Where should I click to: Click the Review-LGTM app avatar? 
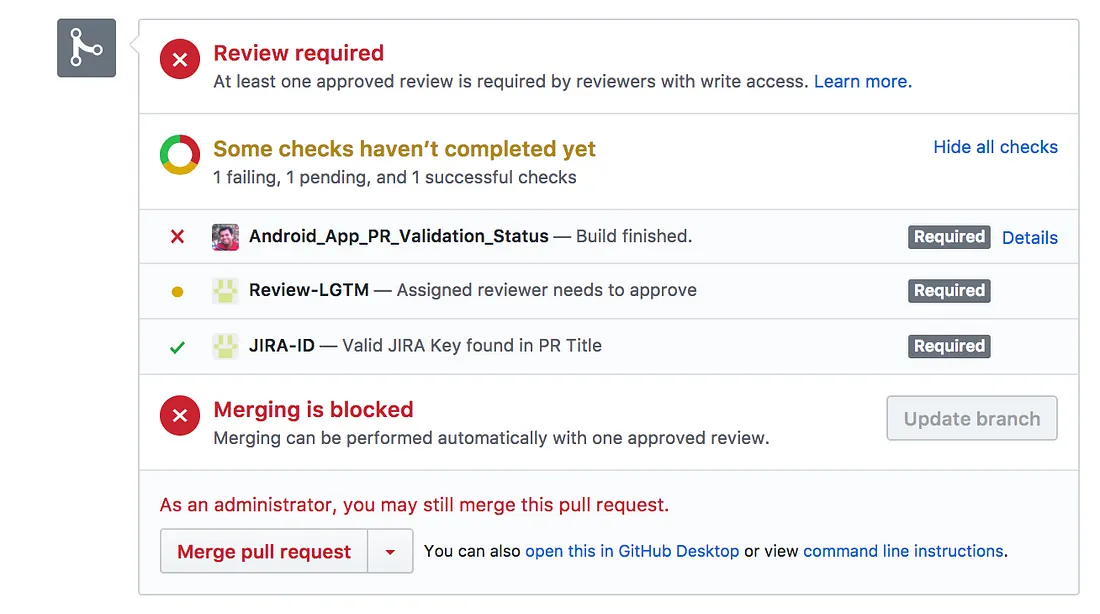coord(225,291)
